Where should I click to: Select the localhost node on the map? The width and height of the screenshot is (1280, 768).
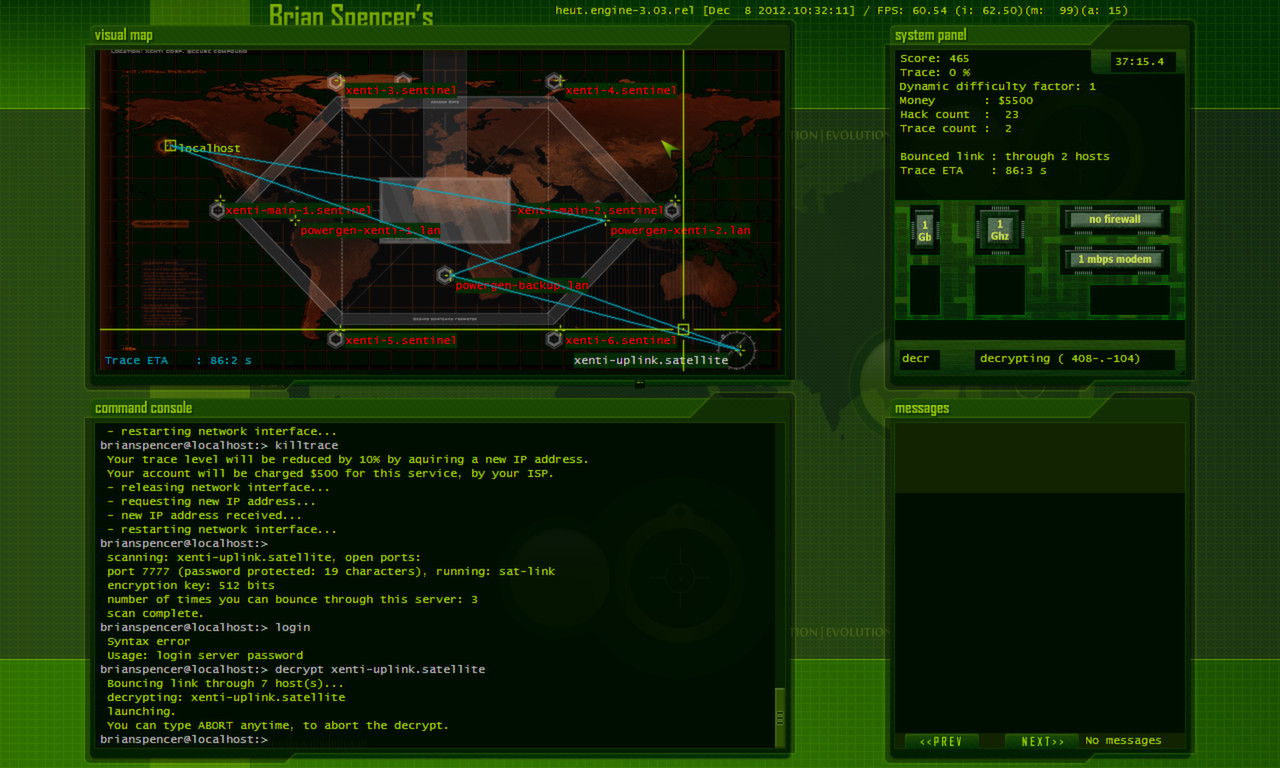(x=168, y=146)
